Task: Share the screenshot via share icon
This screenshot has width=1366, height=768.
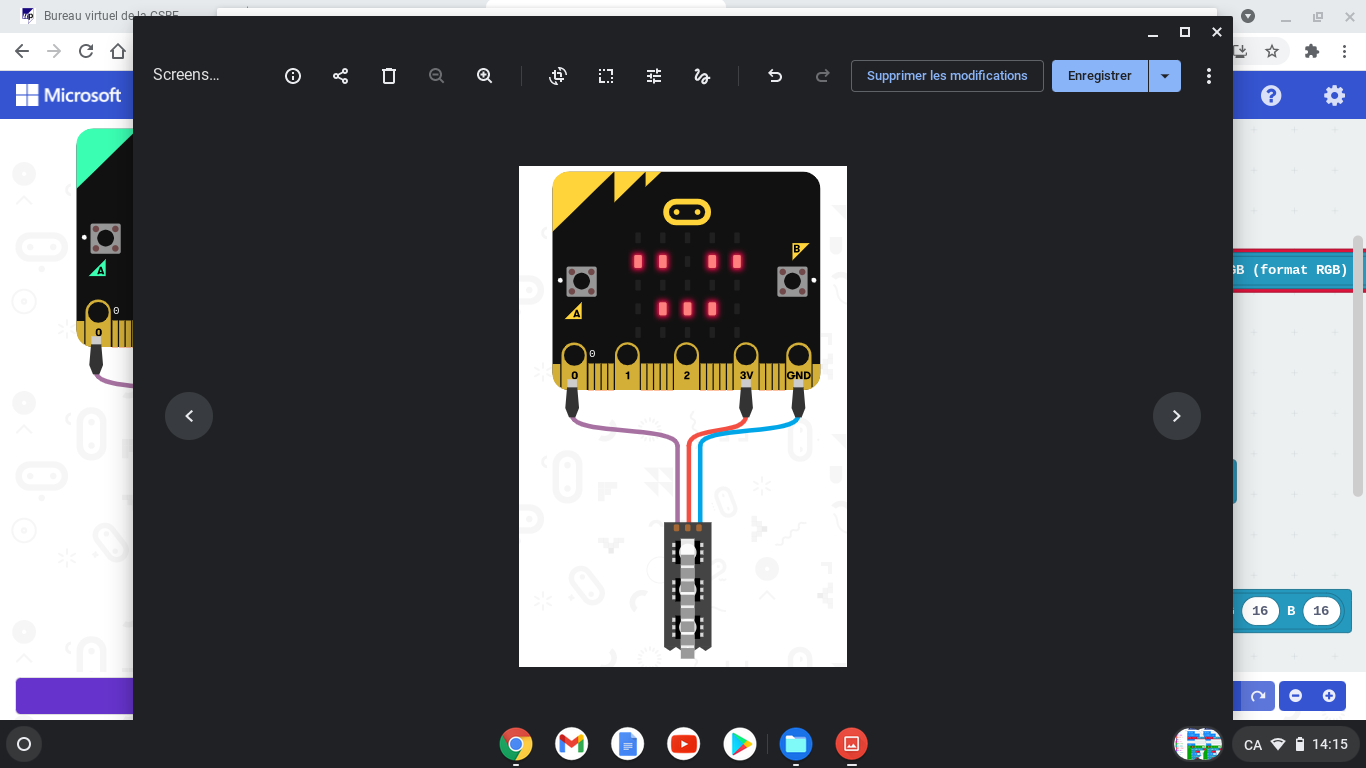Action: click(340, 76)
